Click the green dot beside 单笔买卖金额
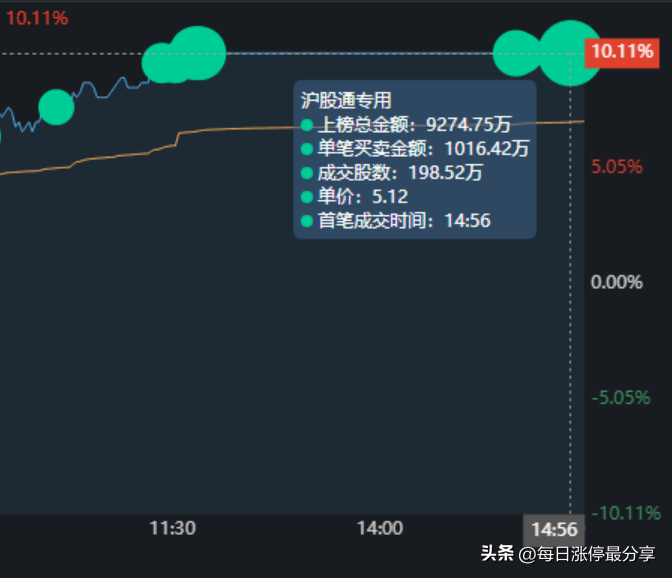The image size is (672, 578). click(307, 149)
